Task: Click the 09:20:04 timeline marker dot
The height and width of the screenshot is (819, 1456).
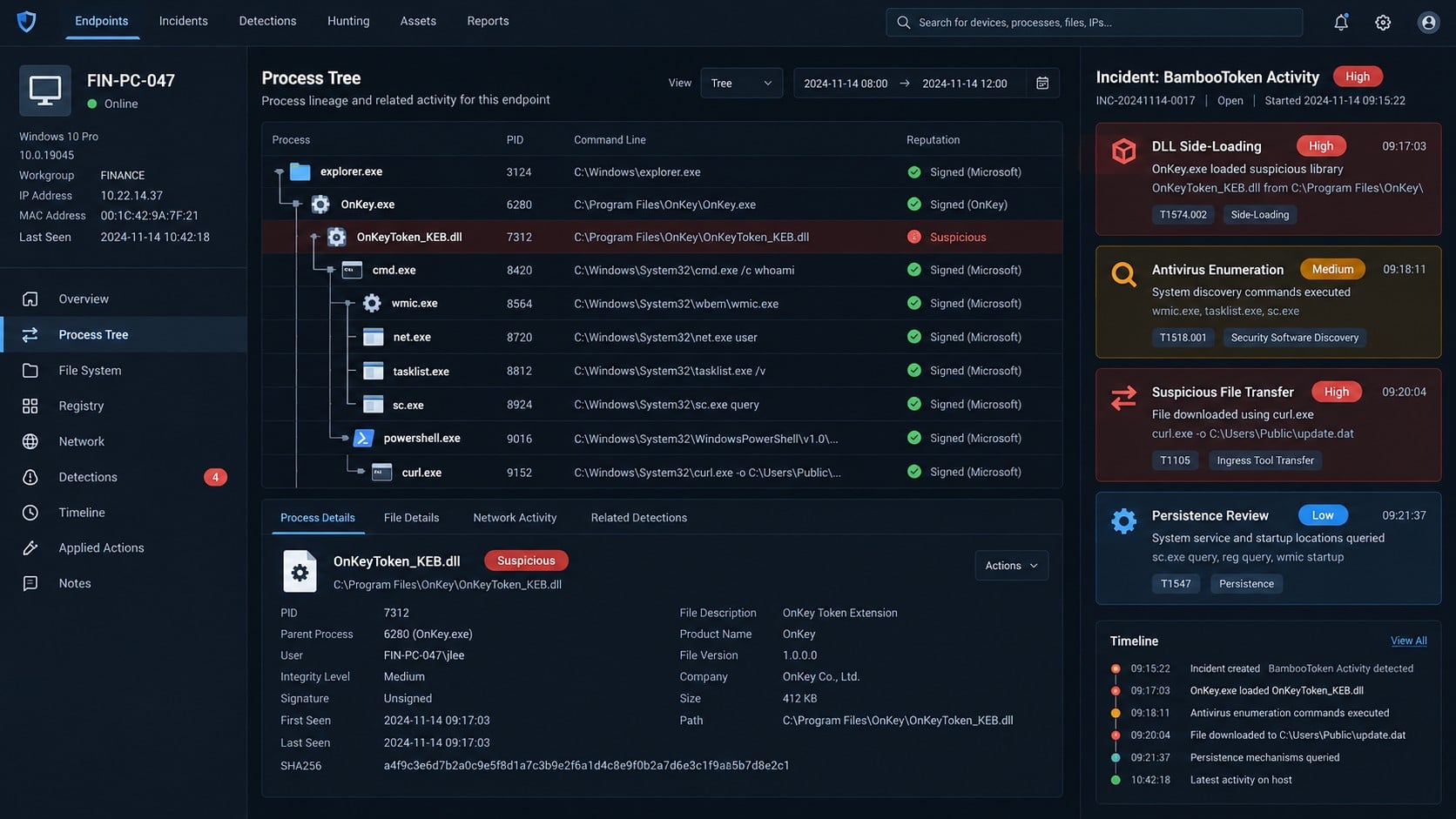Action: 1116,735
